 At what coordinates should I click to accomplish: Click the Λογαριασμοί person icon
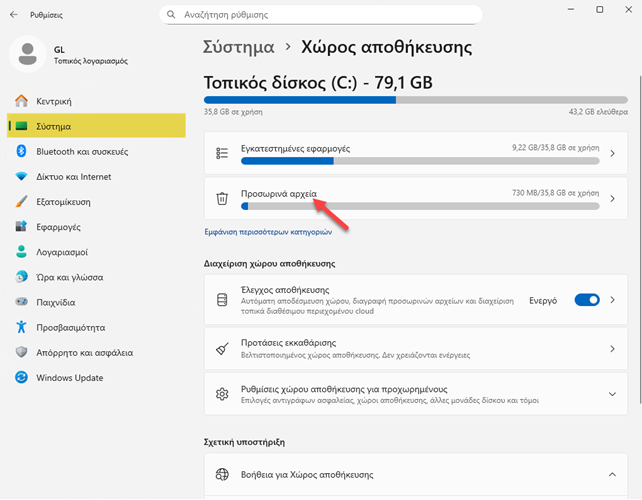point(21,252)
